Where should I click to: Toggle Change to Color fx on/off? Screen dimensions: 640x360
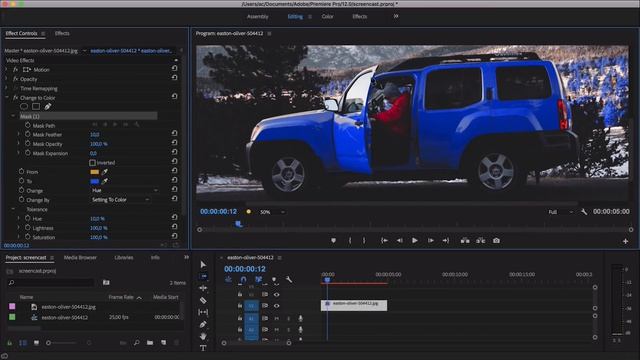[15, 98]
